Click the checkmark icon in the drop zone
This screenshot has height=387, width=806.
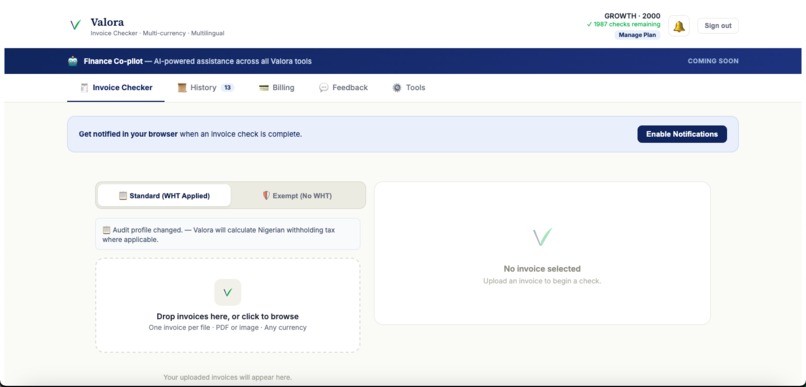click(x=228, y=292)
